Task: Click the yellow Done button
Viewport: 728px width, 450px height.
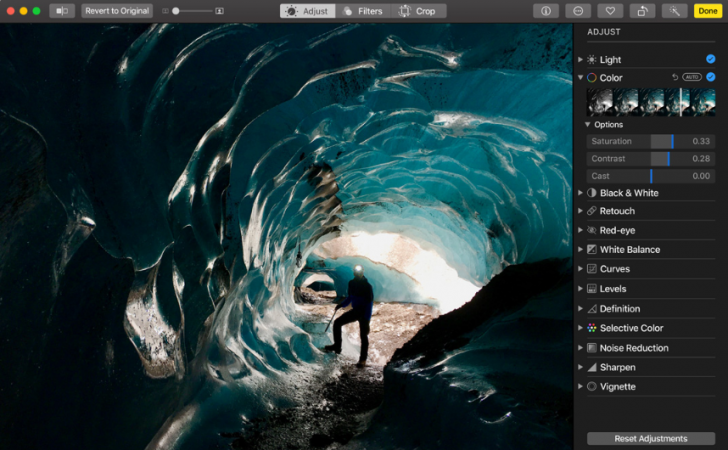Action: pos(708,11)
